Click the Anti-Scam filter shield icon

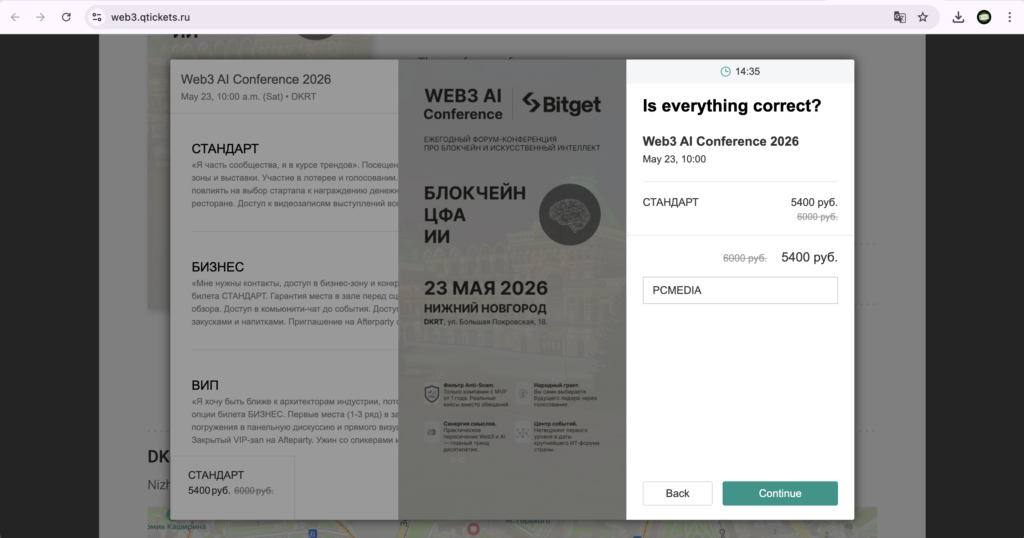pyautogui.click(x=432, y=394)
